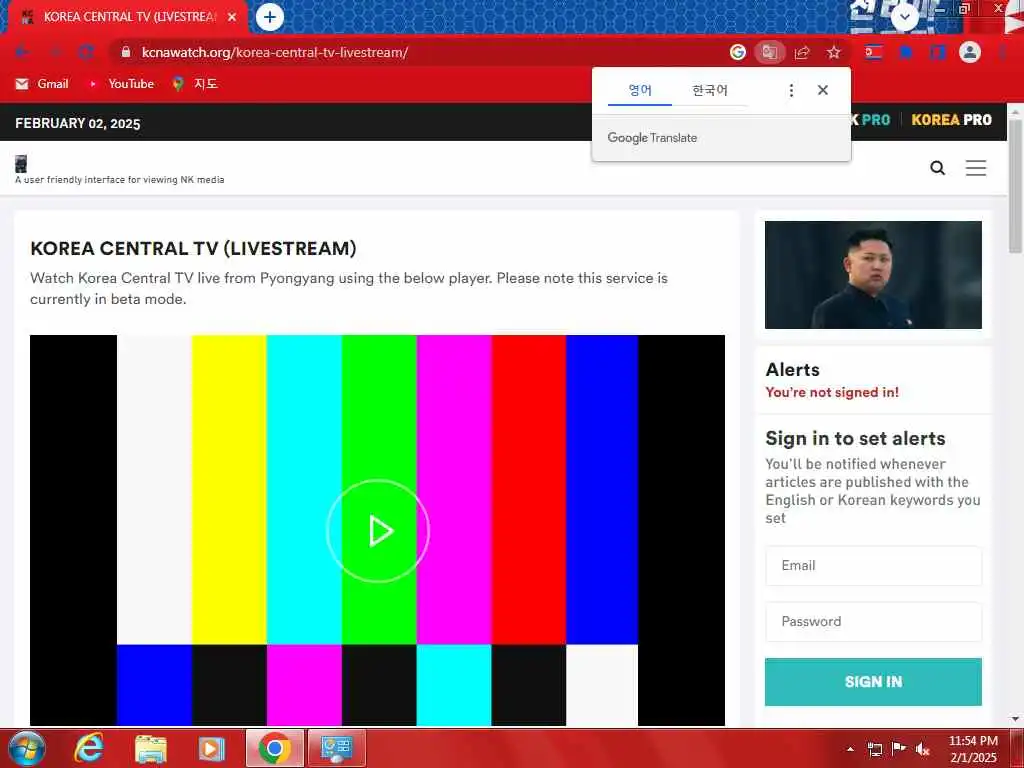Toggle the browser side panel
Image resolution: width=1024 pixels, height=768 pixels.
[x=938, y=52]
